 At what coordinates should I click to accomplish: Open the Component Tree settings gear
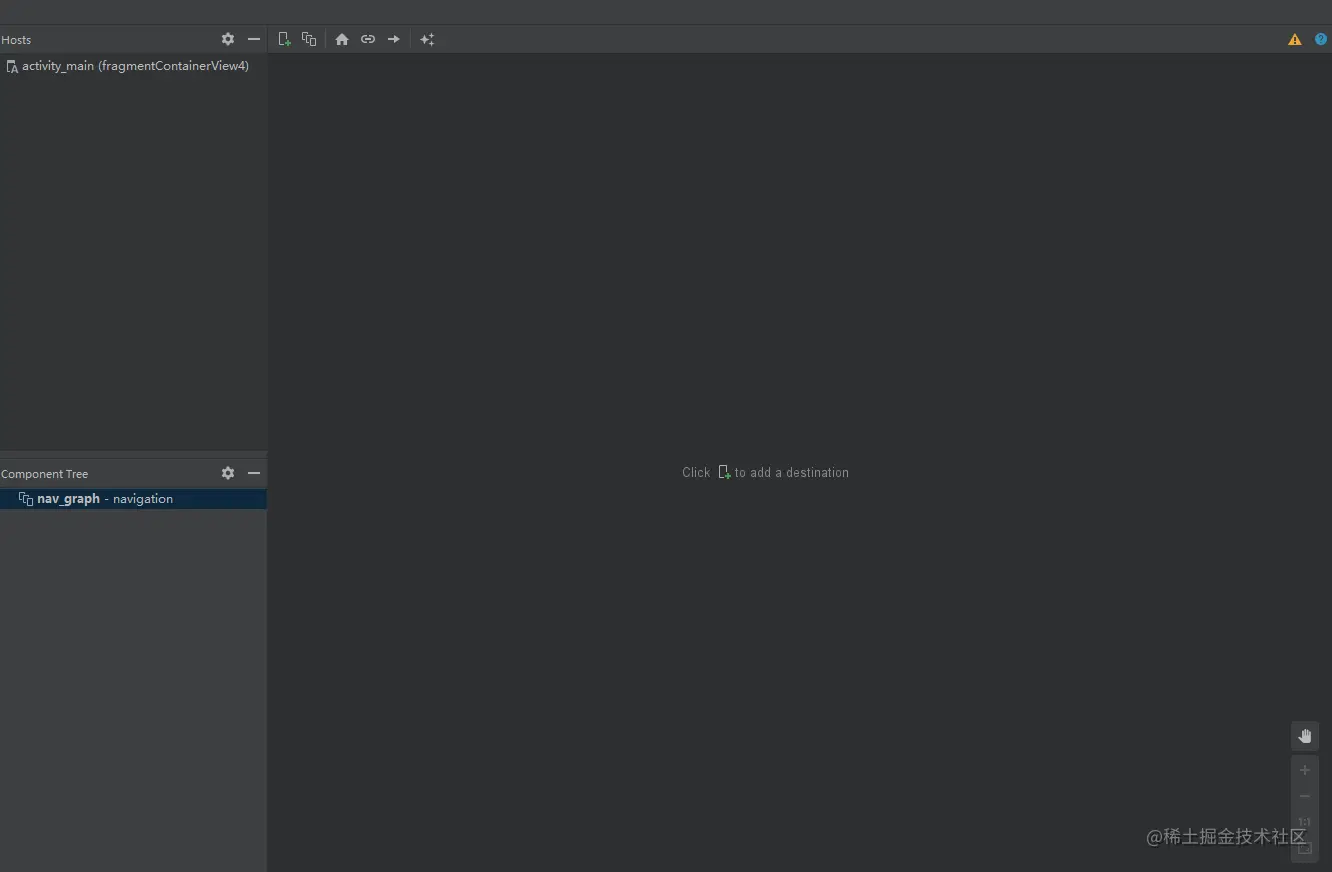[x=228, y=473]
